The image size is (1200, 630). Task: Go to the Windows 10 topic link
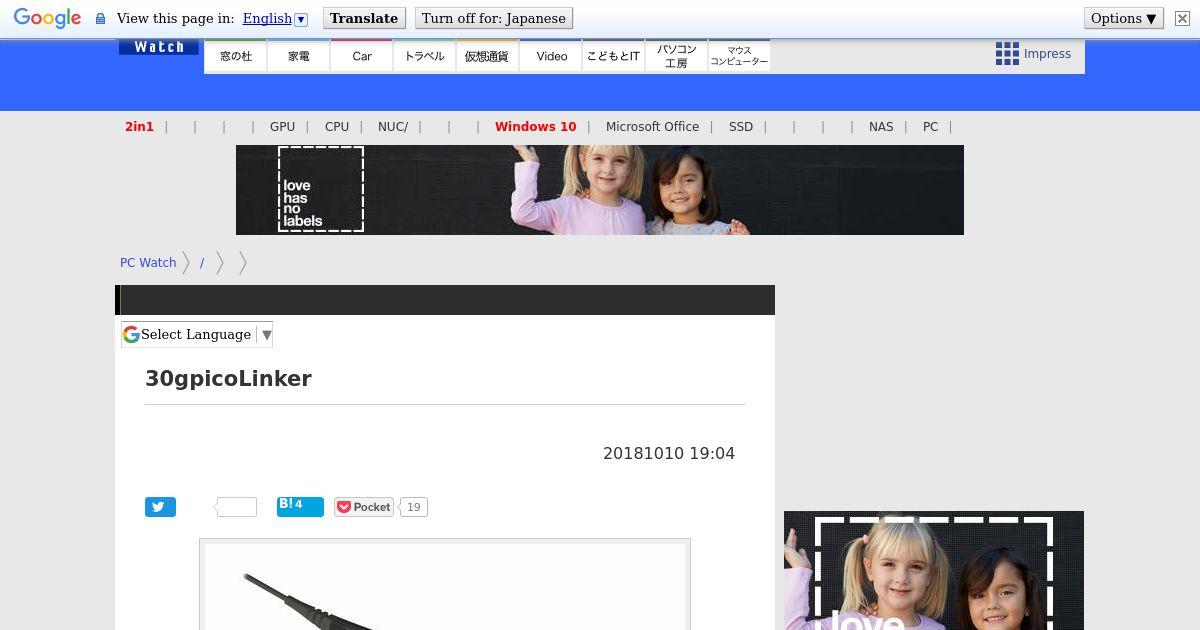click(x=535, y=127)
